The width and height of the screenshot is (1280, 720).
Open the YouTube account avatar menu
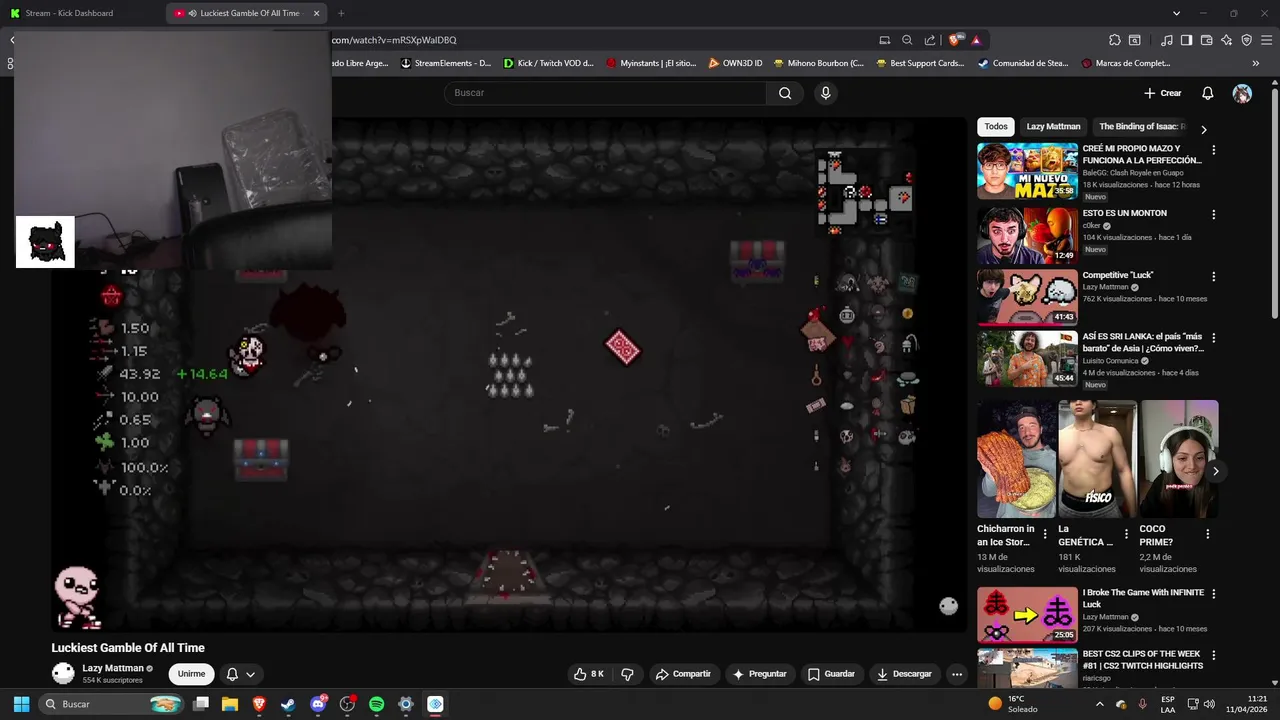(x=1242, y=93)
